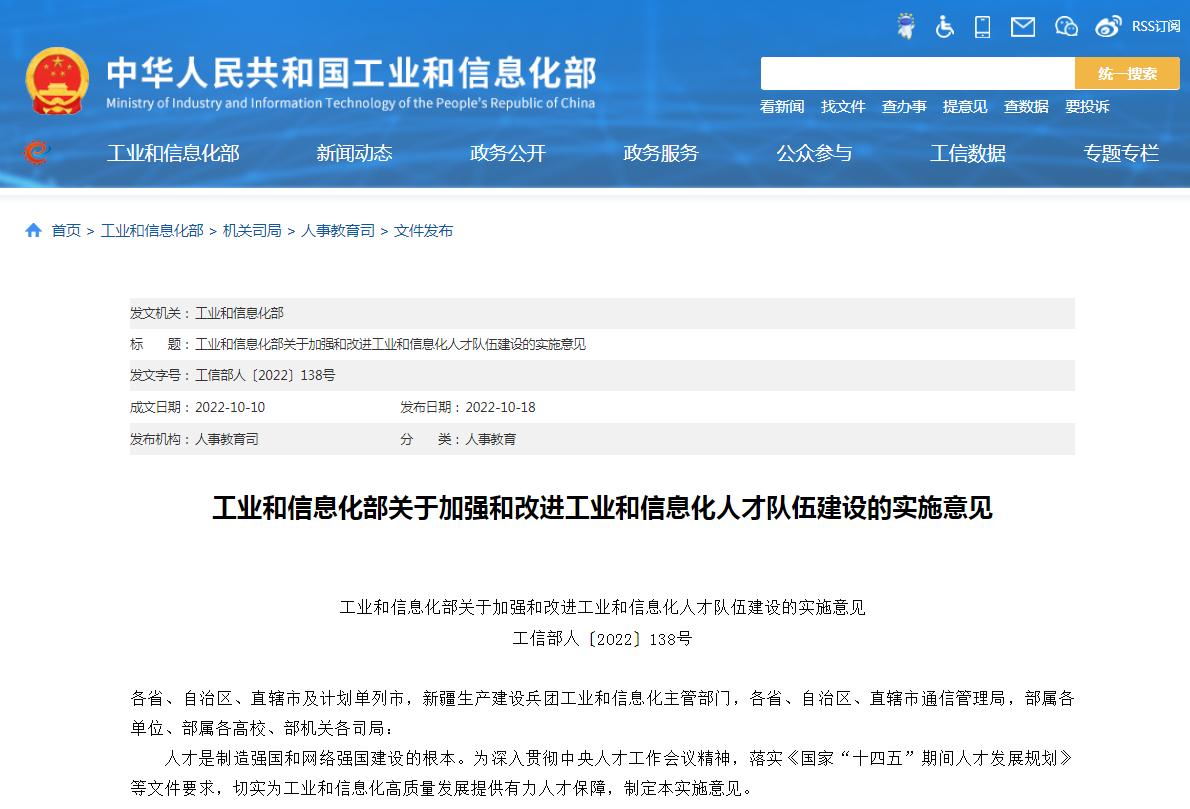Click the 发布机构：人事教育司 entry
The image size is (1190, 809).
coord(194,439)
